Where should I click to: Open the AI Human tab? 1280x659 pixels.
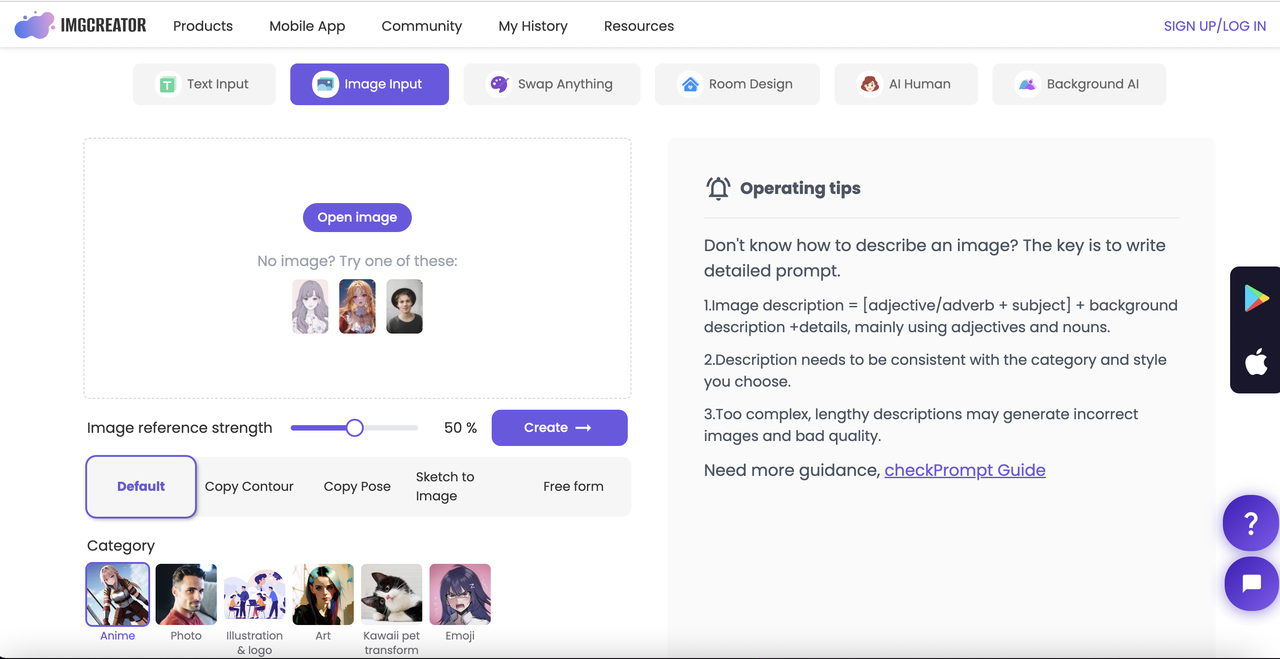(x=906, y=84)
